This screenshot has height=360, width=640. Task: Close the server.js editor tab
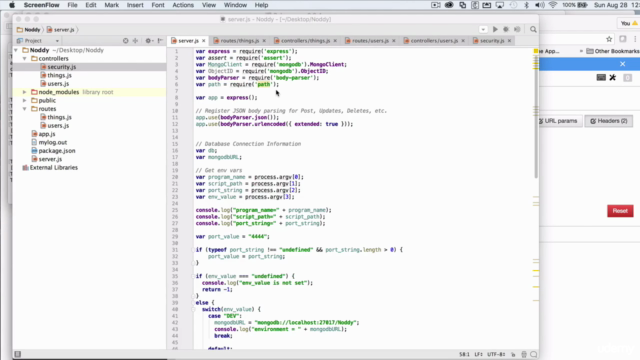(203, 41)
